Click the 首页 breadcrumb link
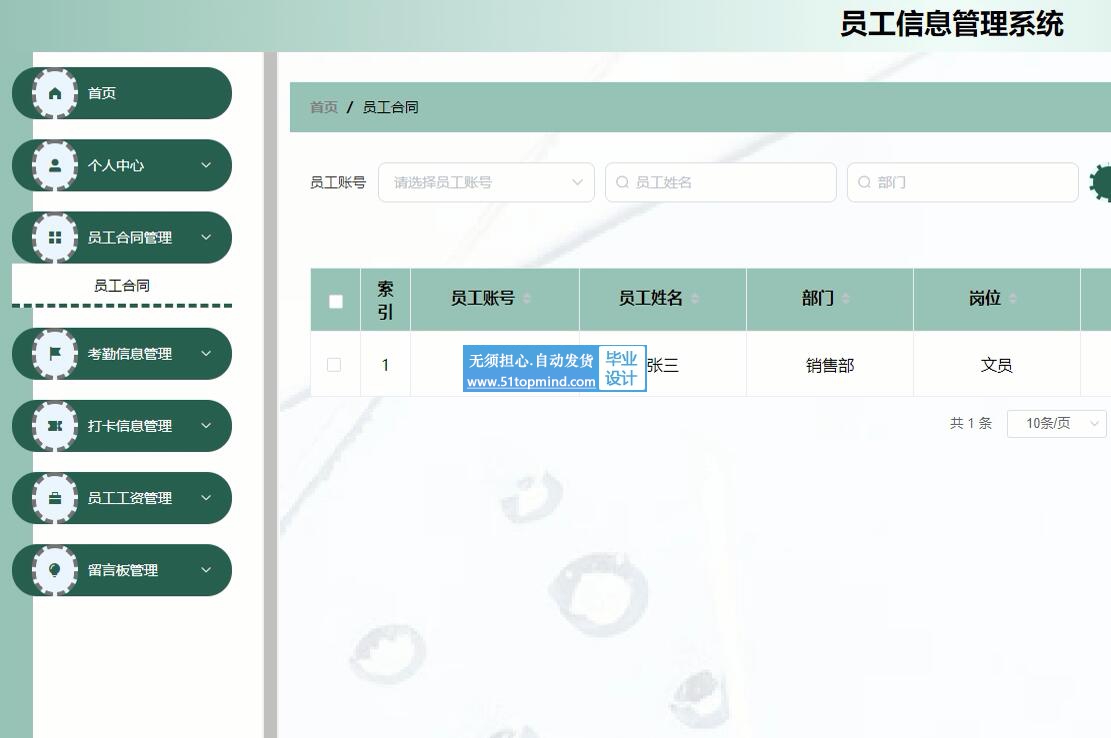 click(x=324, y=107)
